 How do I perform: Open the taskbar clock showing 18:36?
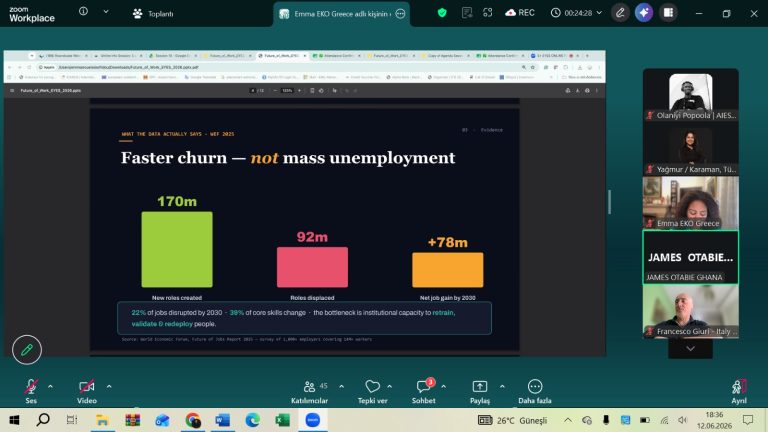click(x=714, y=420)
